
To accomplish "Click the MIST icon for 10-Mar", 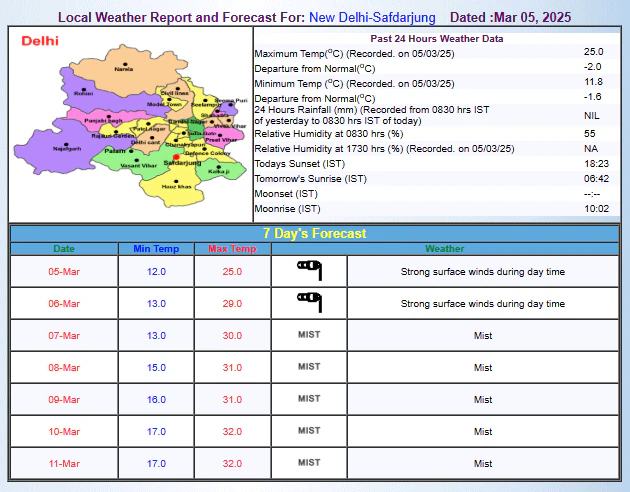I will pos(309,431).
